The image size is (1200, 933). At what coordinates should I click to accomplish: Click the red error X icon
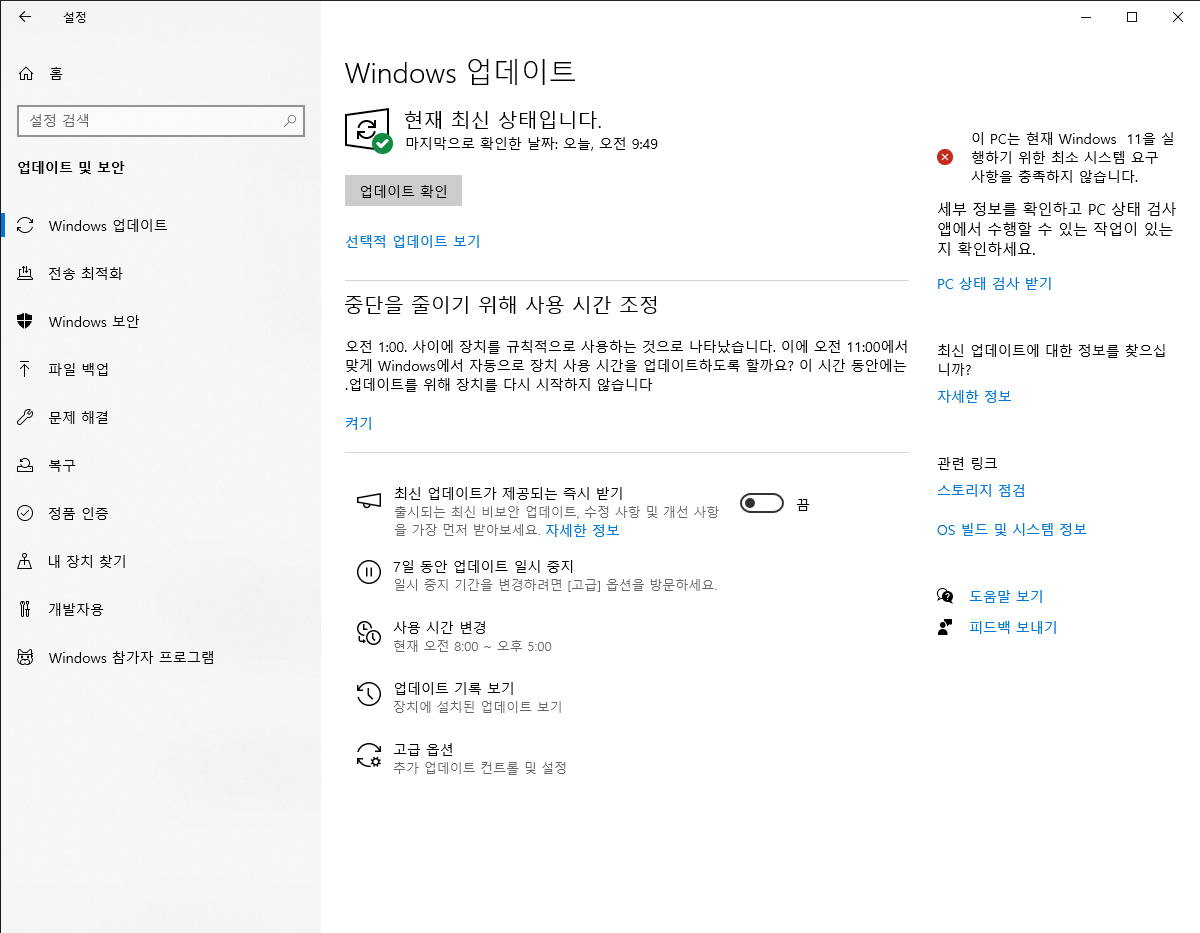(x=944, y=157)
